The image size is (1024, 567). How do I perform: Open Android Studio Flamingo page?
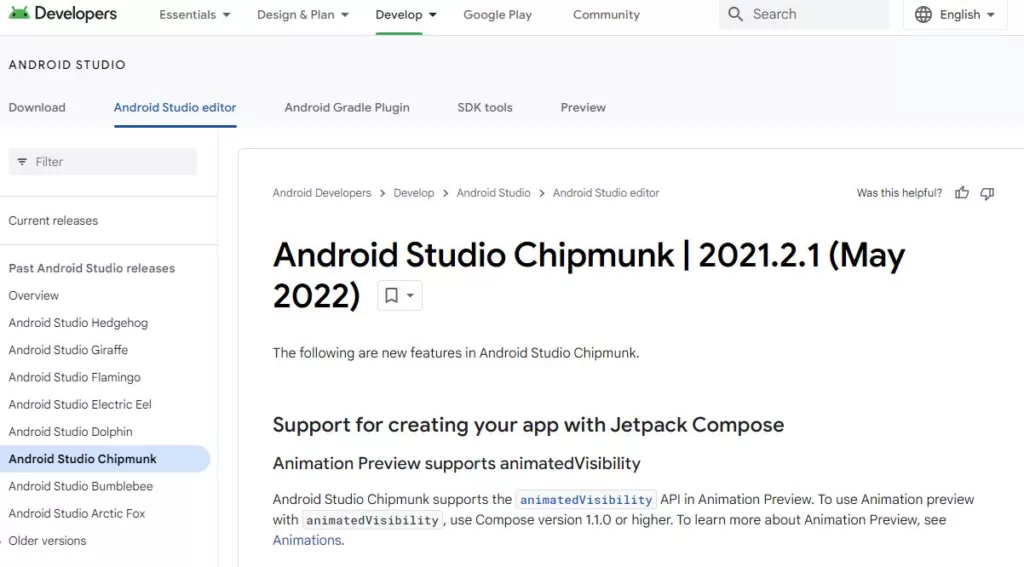[74, 378]
